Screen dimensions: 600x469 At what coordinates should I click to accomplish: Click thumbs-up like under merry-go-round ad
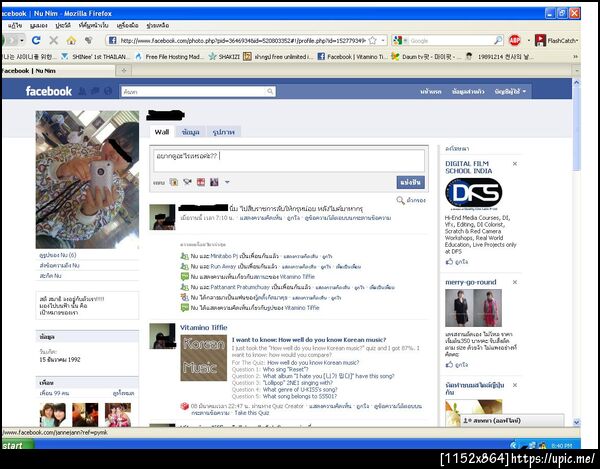449,365
